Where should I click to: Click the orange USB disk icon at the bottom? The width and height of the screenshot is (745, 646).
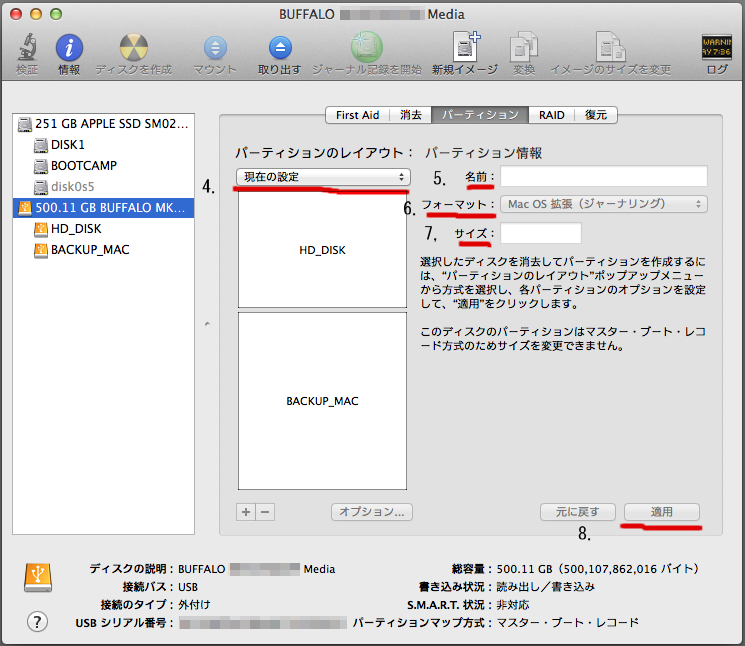click(x=38, y=577)
